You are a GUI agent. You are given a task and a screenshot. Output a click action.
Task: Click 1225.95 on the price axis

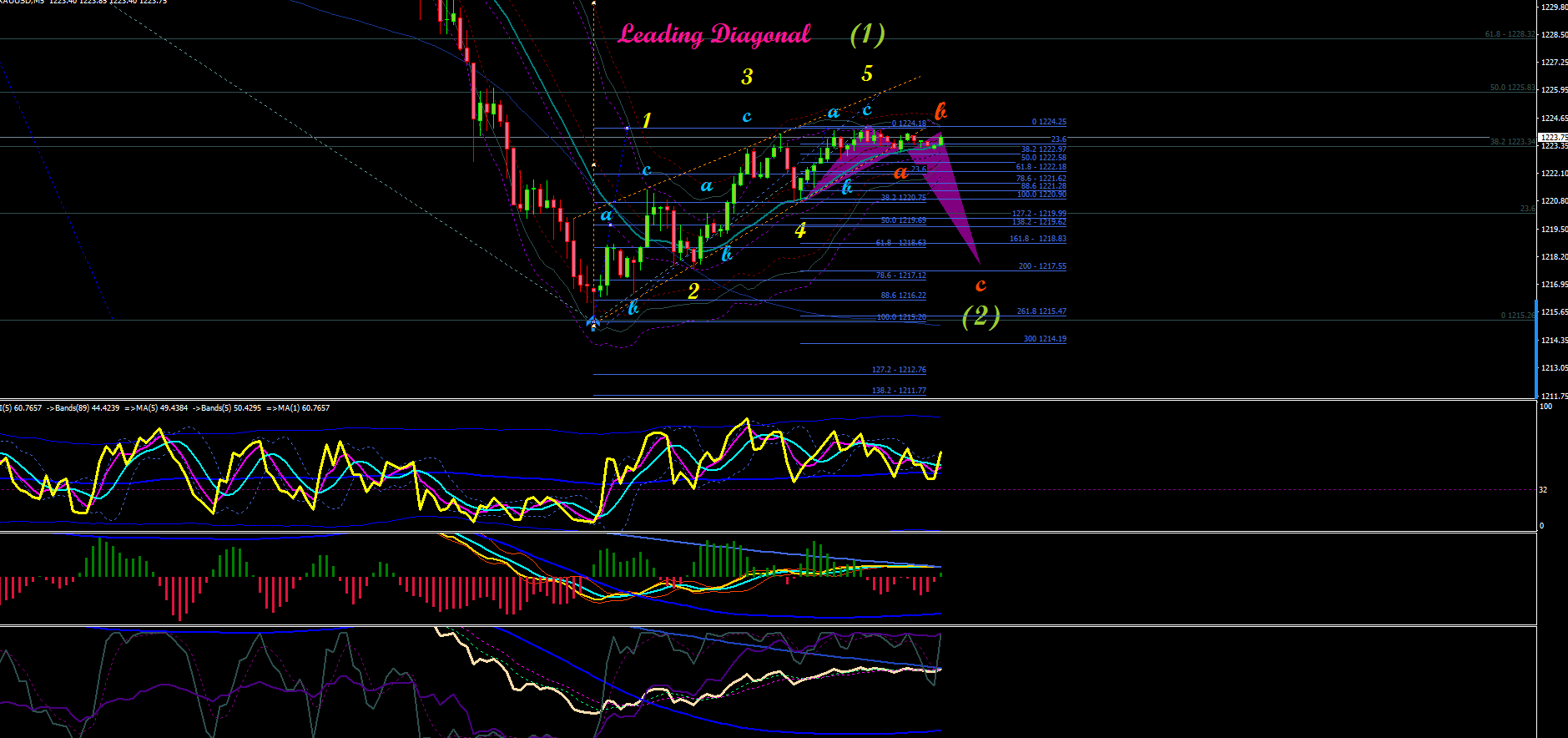[1554, 90]
